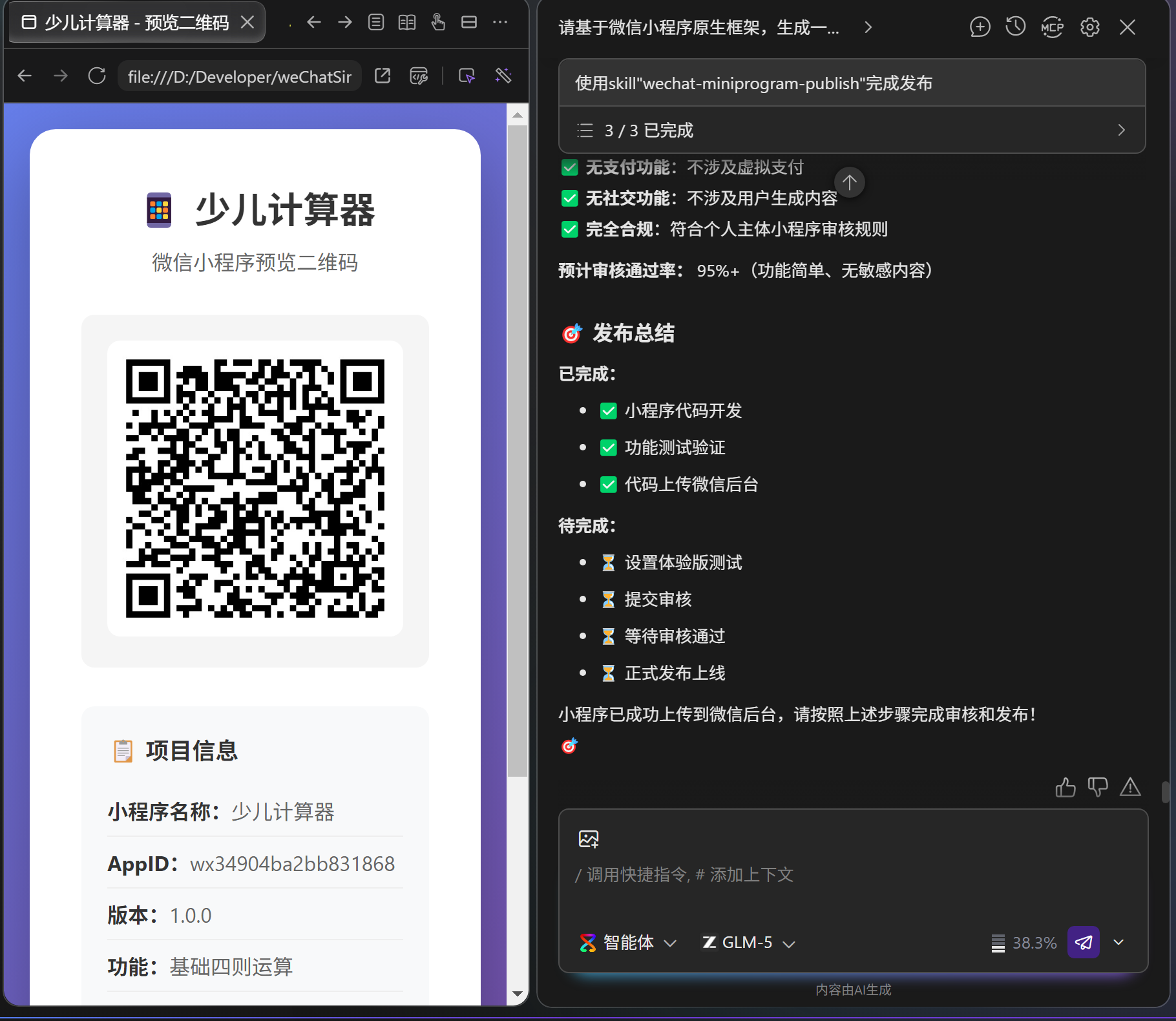Click the 小程序代码开发 checkbox

pos(609,411)
